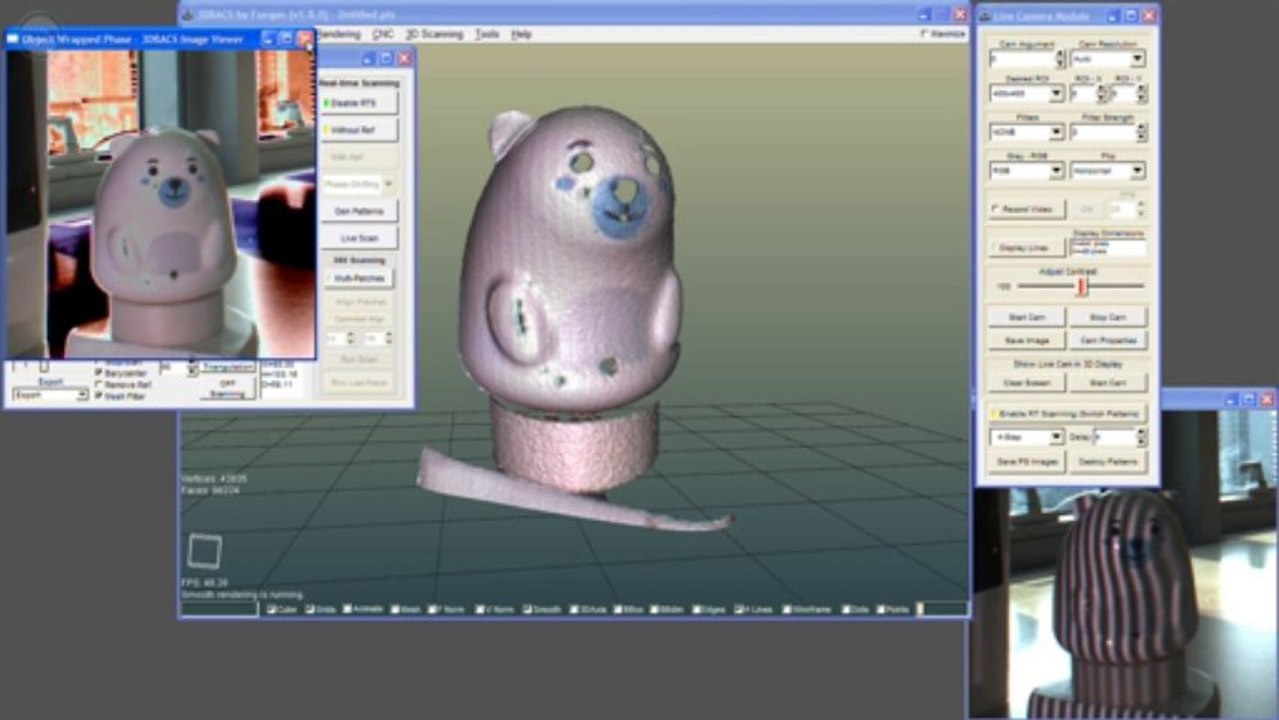Click the Live Scan button
This screenshot has height=720, width=1279.
pos(359,238)
